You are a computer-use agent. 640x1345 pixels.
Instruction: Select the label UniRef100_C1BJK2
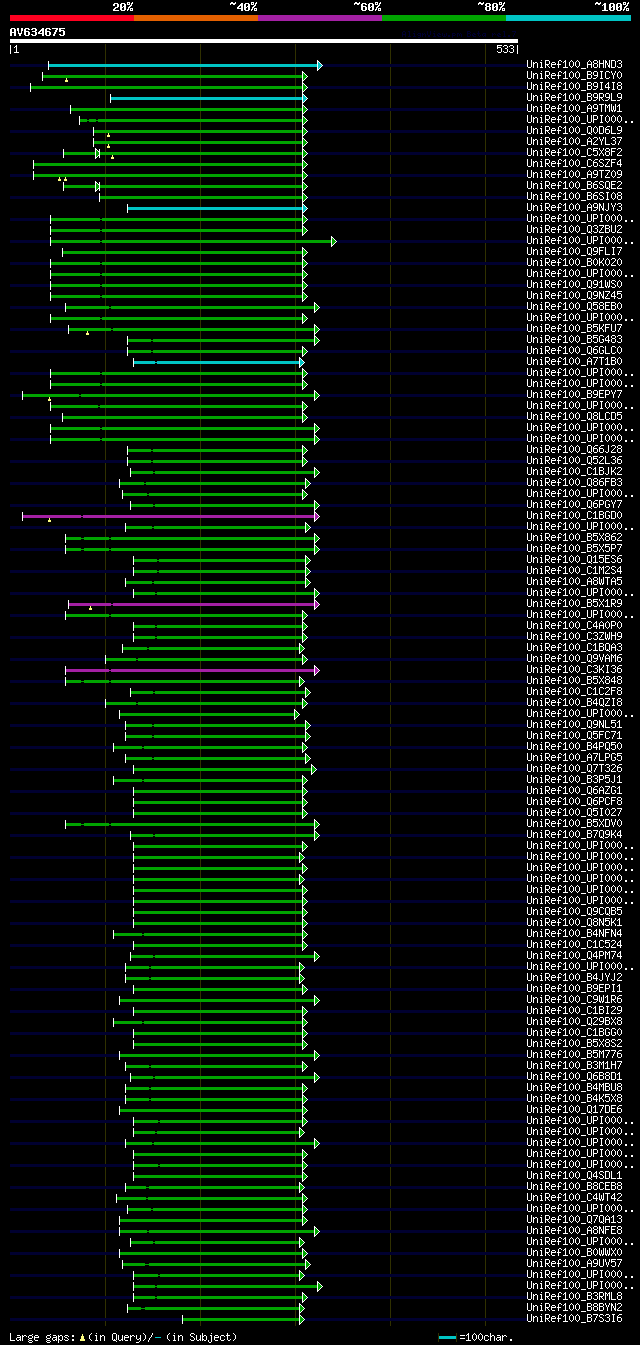click(574, 472)
